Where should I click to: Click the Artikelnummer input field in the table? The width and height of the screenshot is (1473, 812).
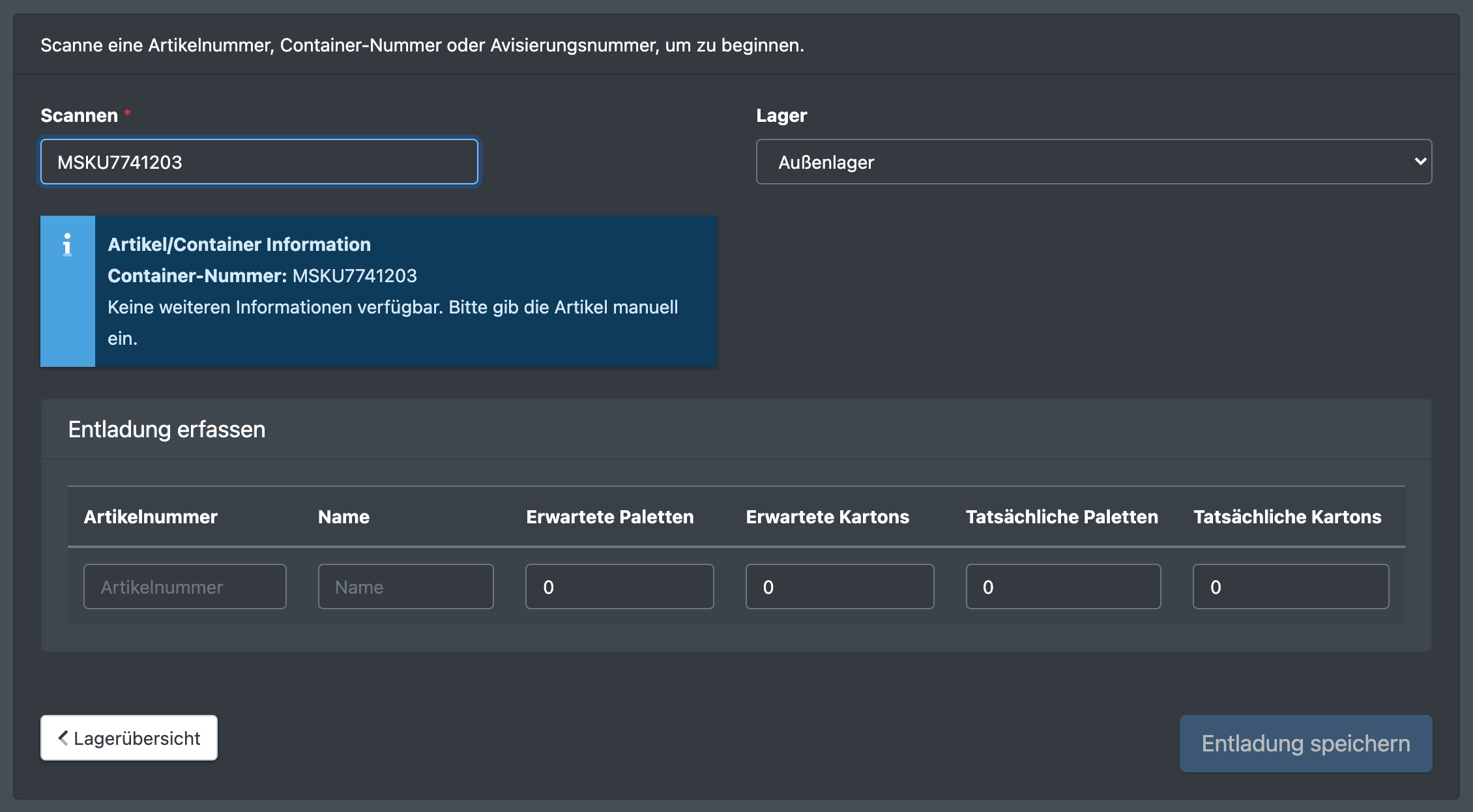pyautogui.click(x=185, y=587)
